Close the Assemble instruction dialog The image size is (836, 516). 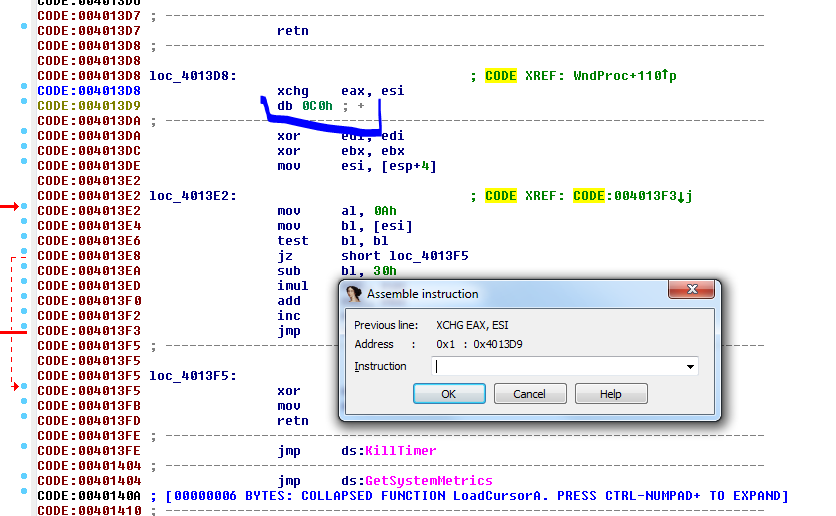692,293
